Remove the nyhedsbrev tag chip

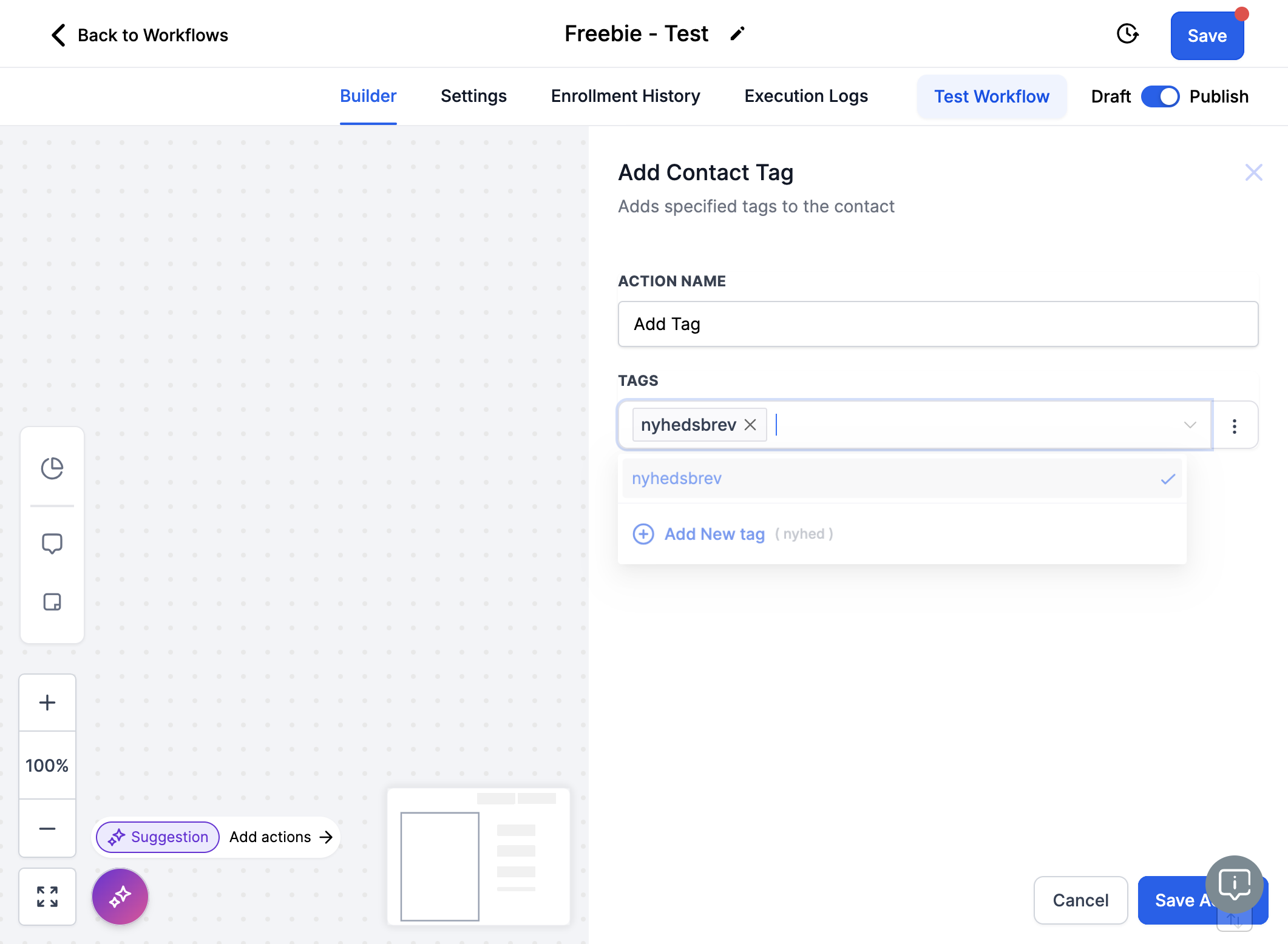pyautogui.click(x=750, y=425)
